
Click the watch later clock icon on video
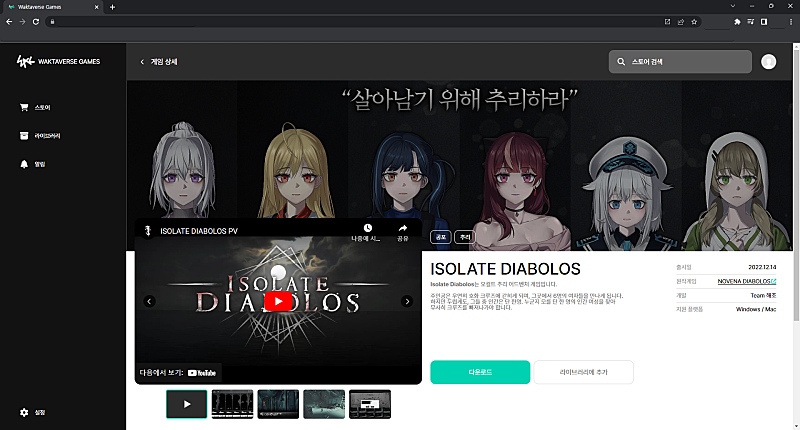point(367,228)
